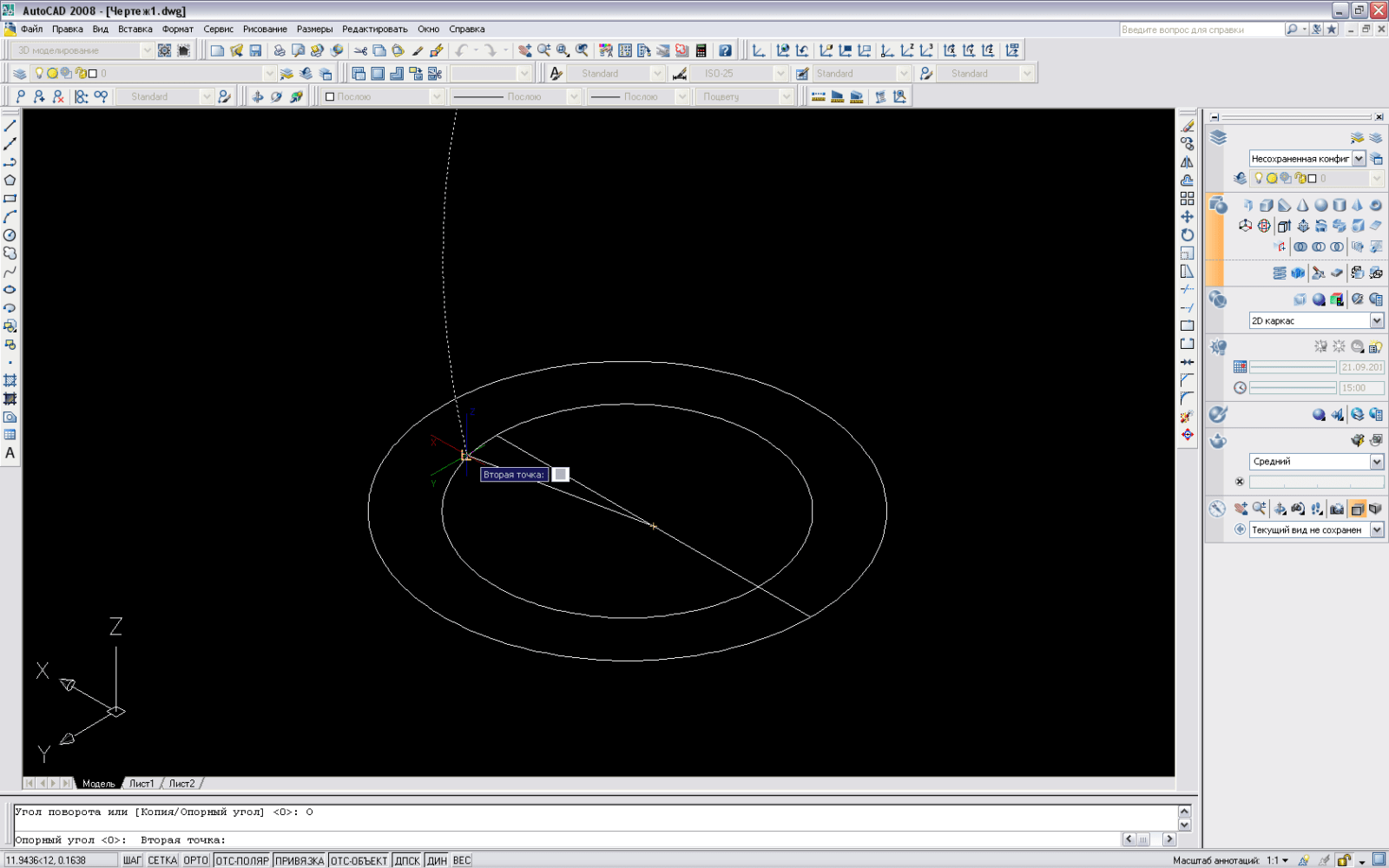Select the Polygon drawing tool
Image resolution: width=1389 pixels, height=868 pixels.
pos(10,181)
